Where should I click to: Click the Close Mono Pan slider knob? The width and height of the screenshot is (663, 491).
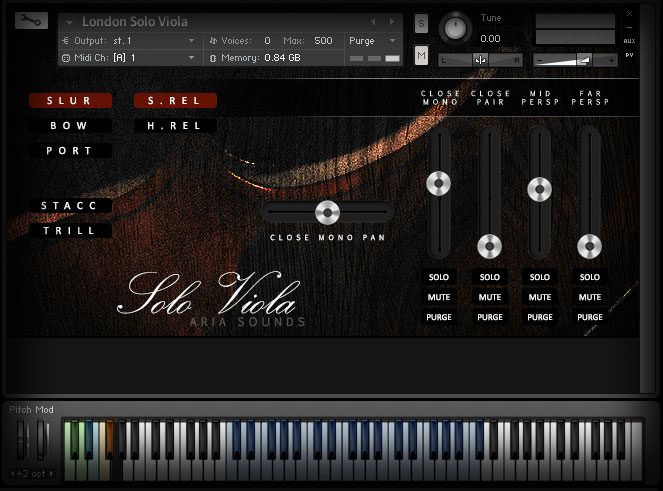(327, 212)
